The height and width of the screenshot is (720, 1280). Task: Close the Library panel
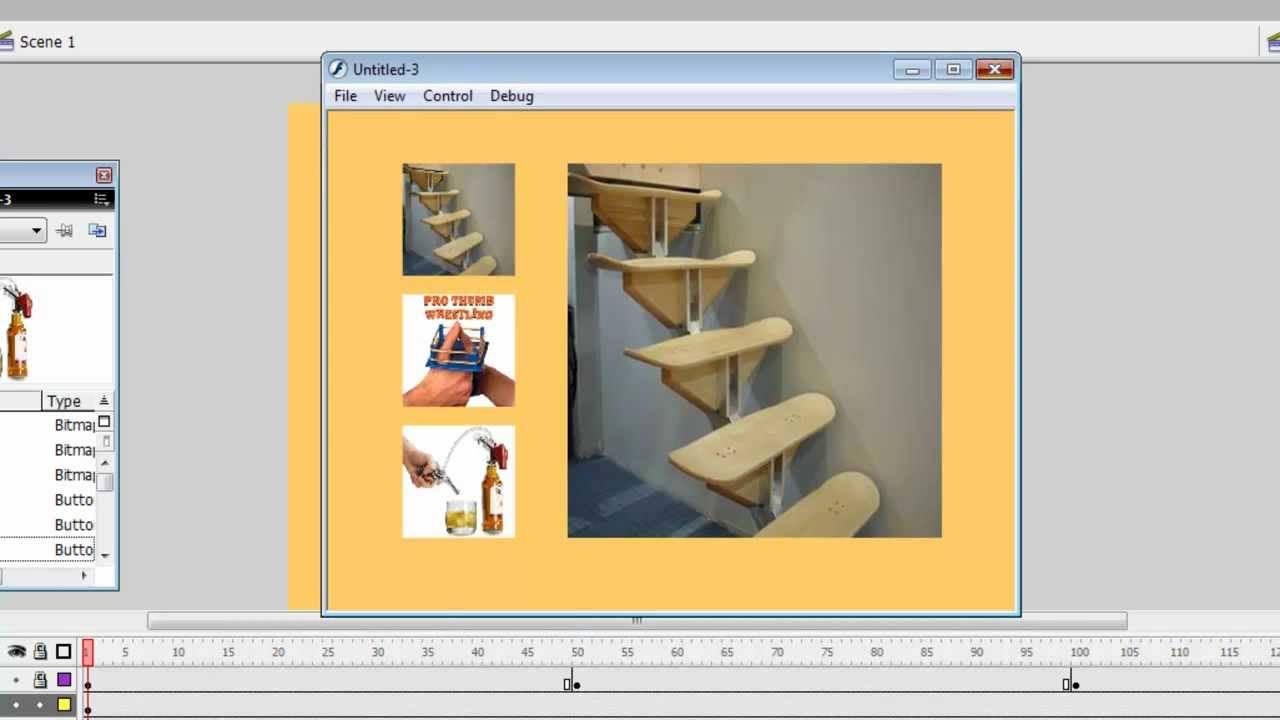click(103, 175)
